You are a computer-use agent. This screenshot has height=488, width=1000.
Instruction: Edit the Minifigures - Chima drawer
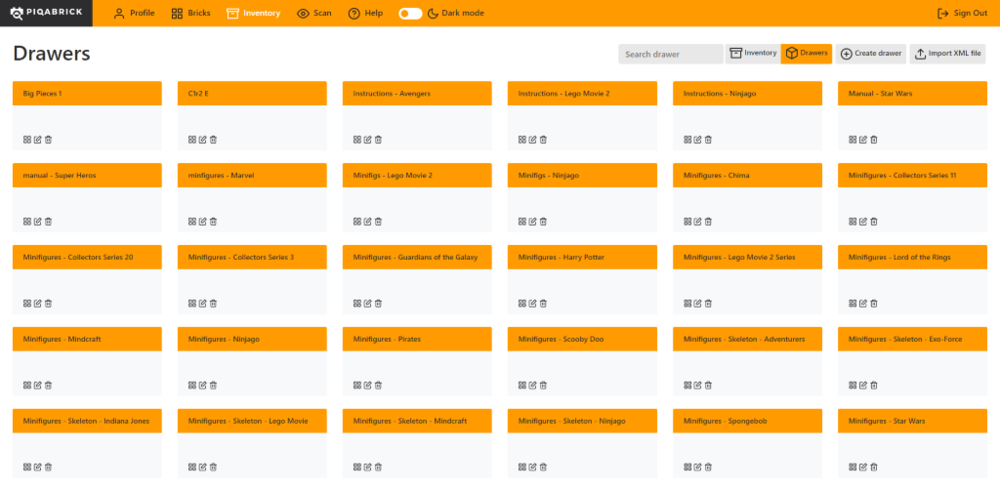click(698, 221)
